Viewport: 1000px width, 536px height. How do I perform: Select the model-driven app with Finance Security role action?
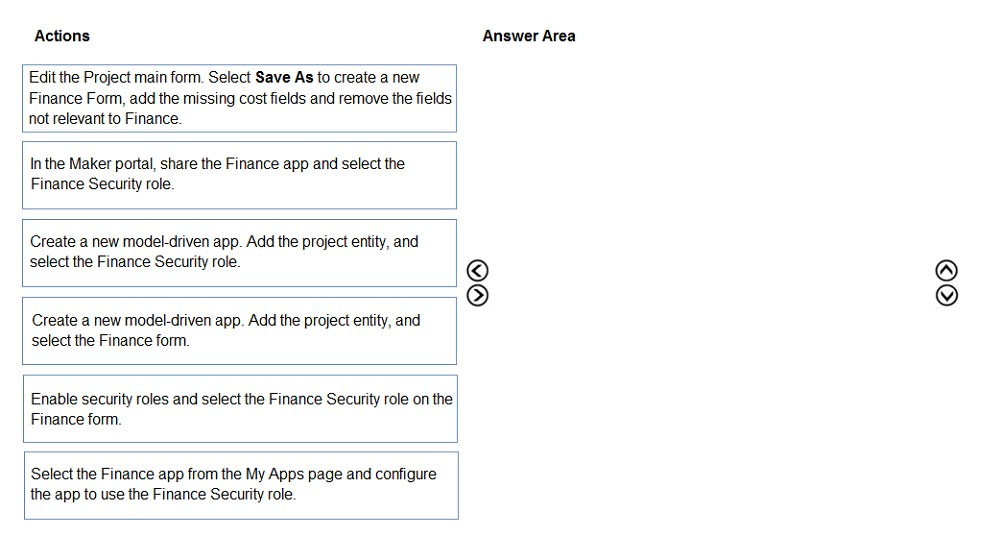coord(239,253)
